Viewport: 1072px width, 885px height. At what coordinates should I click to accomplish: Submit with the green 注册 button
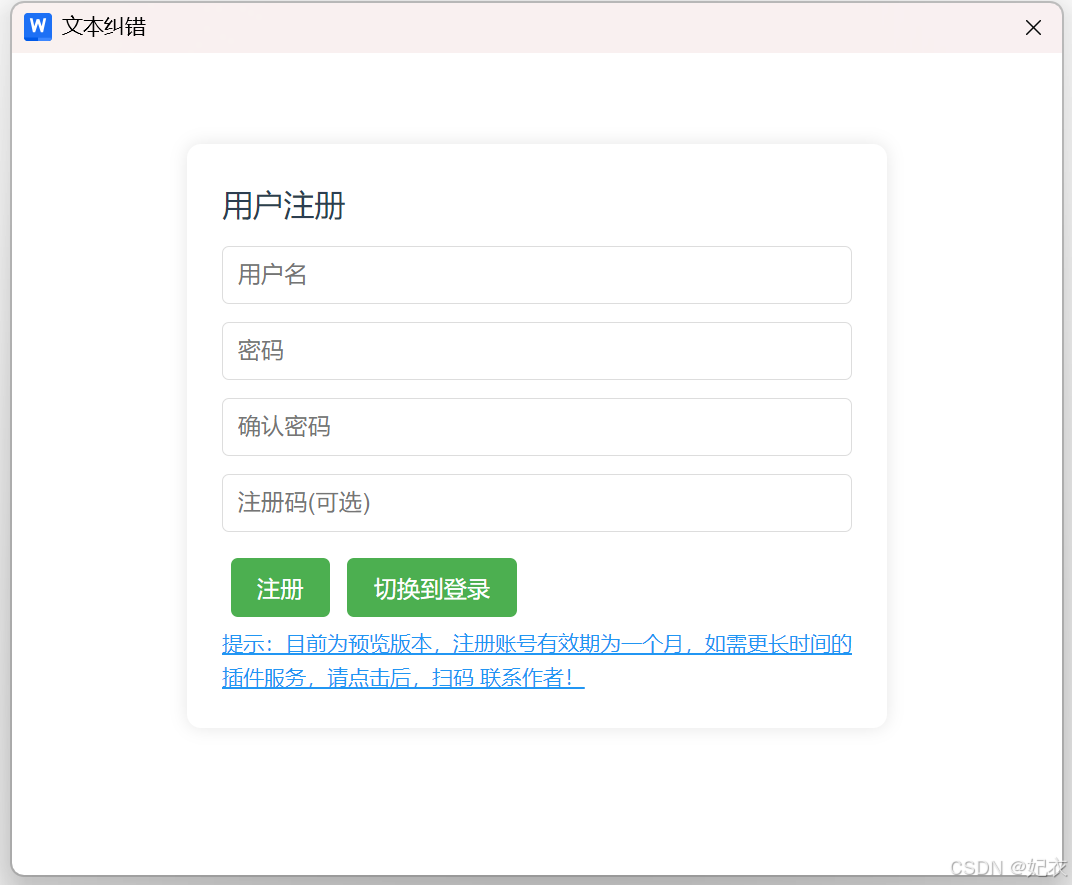(280, 587)
